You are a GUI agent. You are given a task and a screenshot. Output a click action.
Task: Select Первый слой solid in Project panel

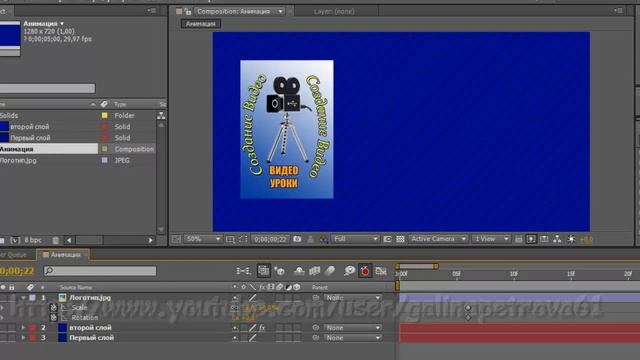30,138
